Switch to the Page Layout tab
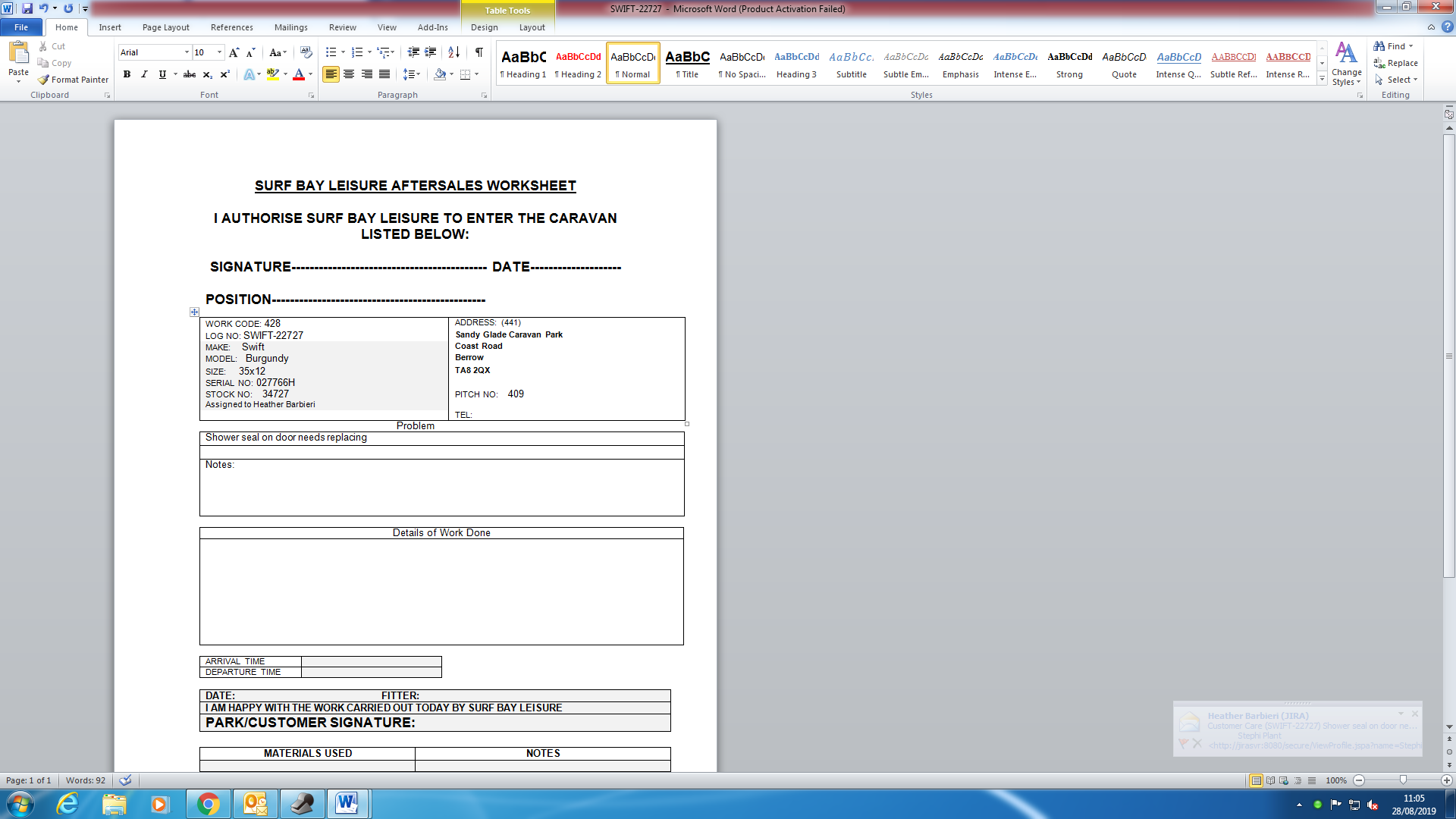The height and width of the screenshot is (819, 1456). point(165,27)
